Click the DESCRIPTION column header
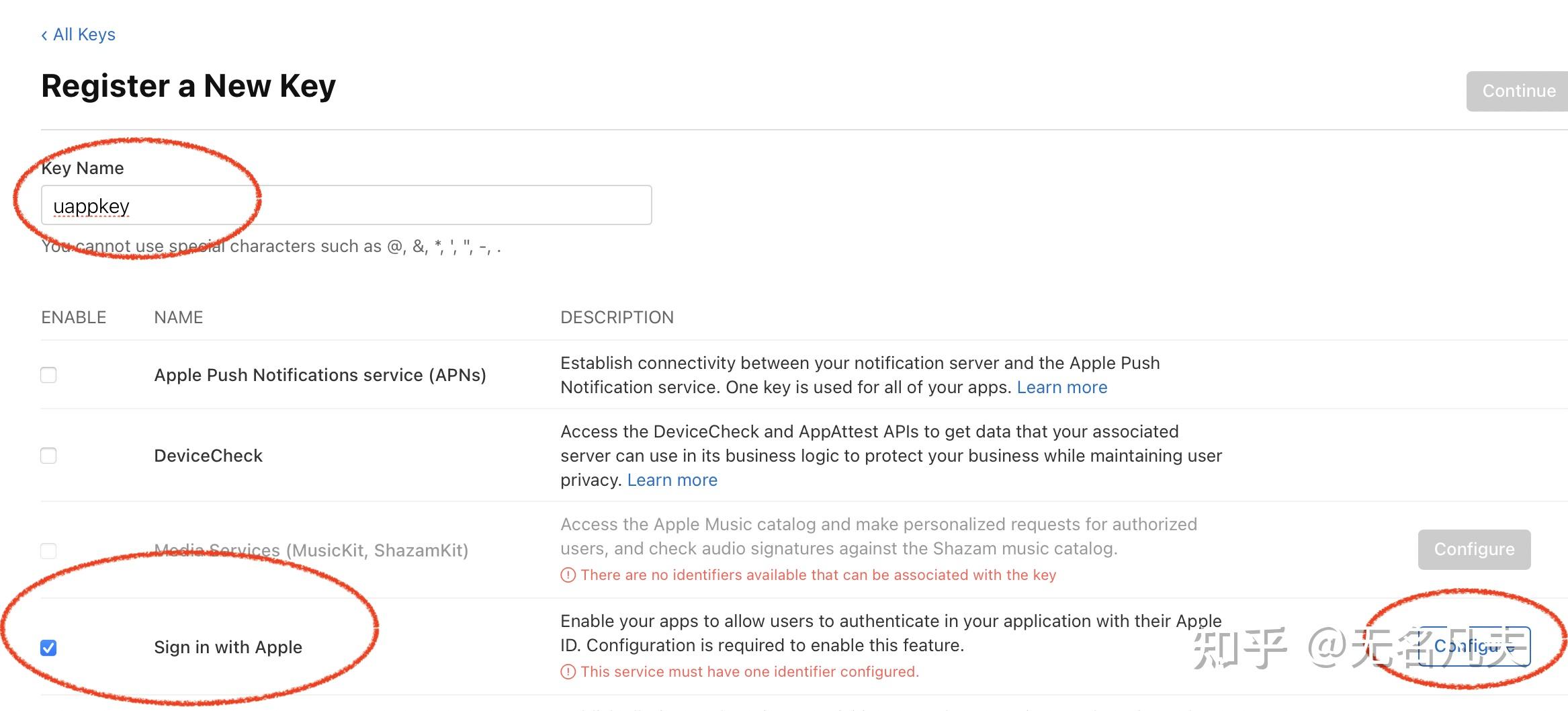 [x=617, y=317]
